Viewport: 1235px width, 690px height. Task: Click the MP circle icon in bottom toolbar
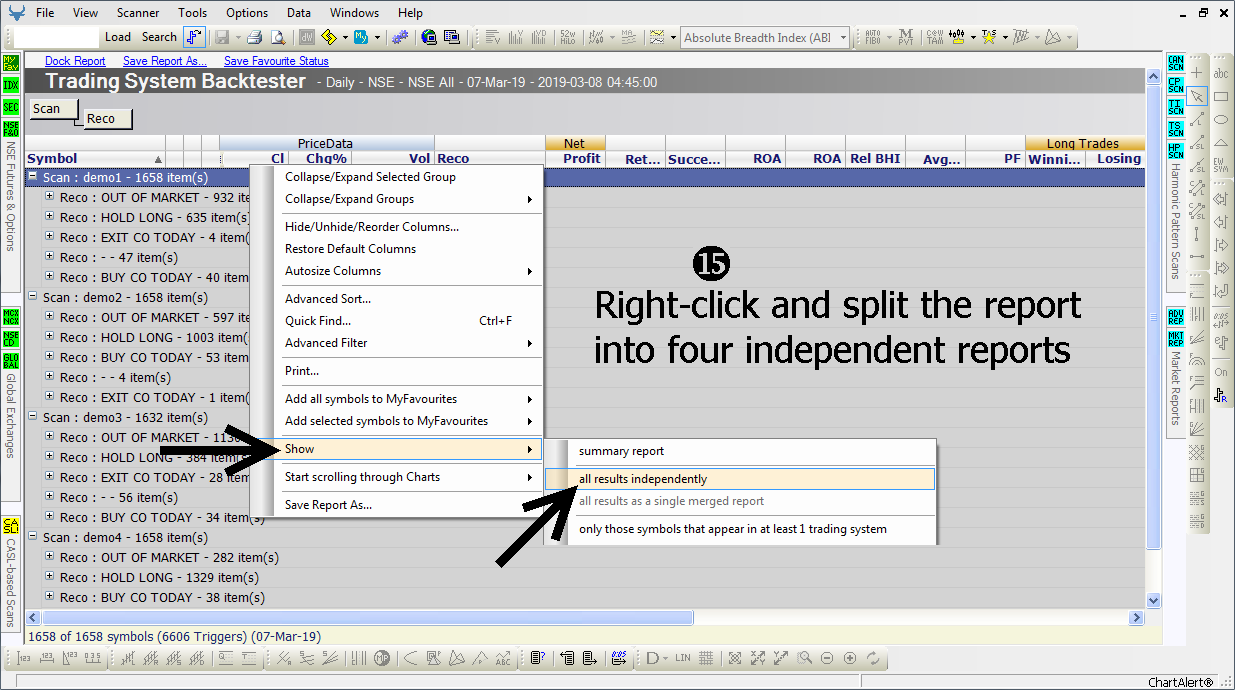pyautogui.click(x=382, y=658)
